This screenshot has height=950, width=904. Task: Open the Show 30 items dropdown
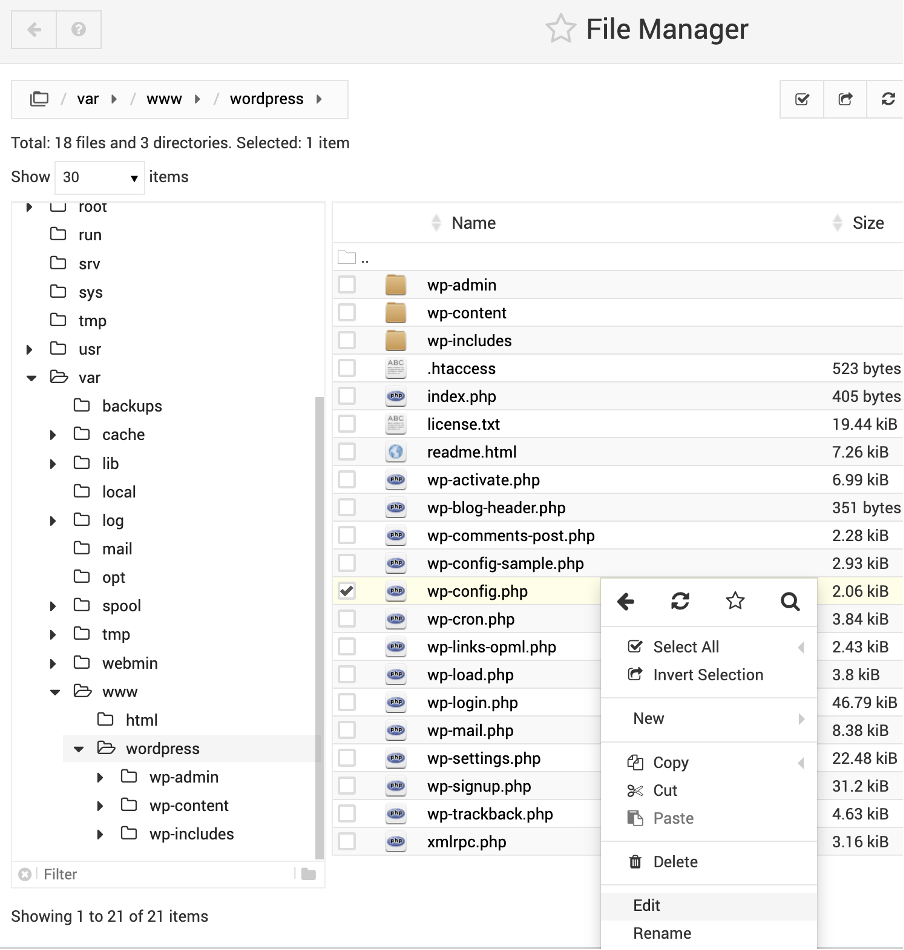(99, 178)
